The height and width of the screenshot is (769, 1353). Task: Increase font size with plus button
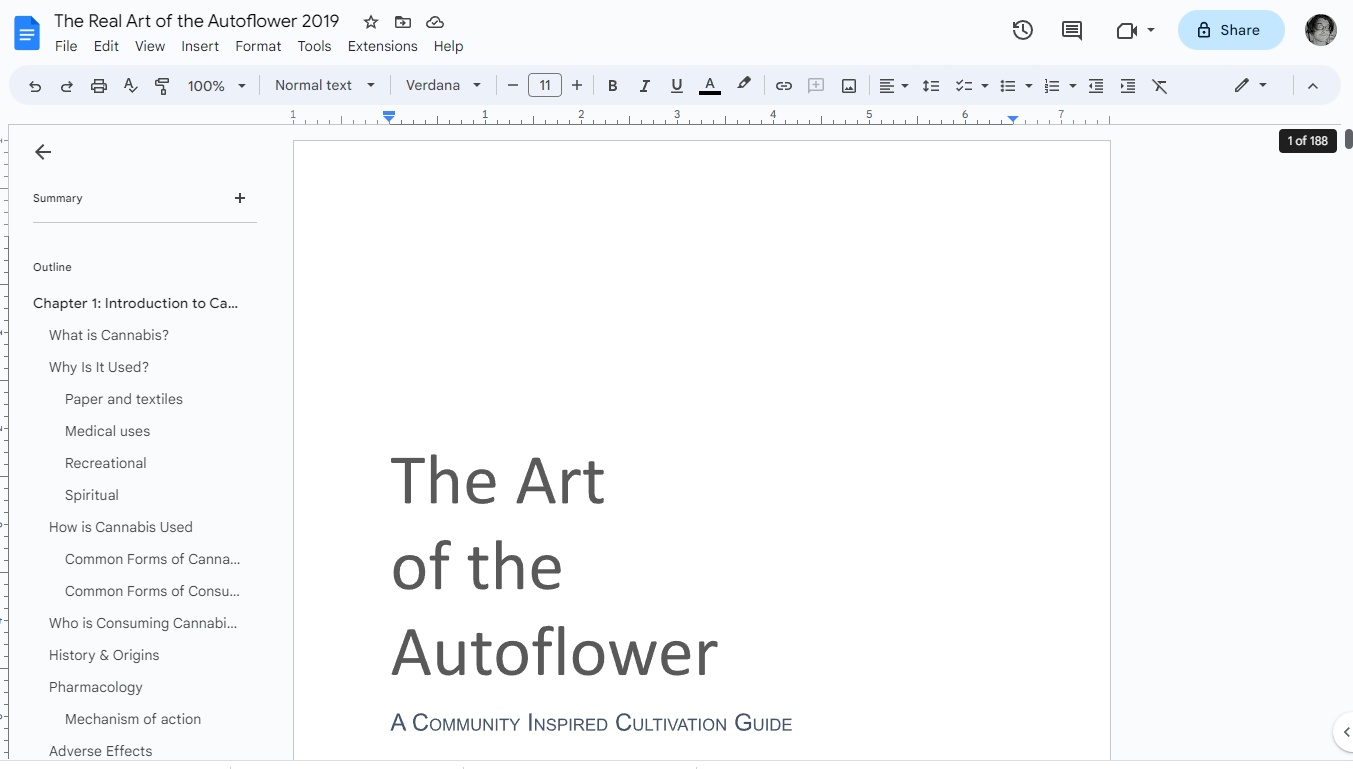click(577, 86)
